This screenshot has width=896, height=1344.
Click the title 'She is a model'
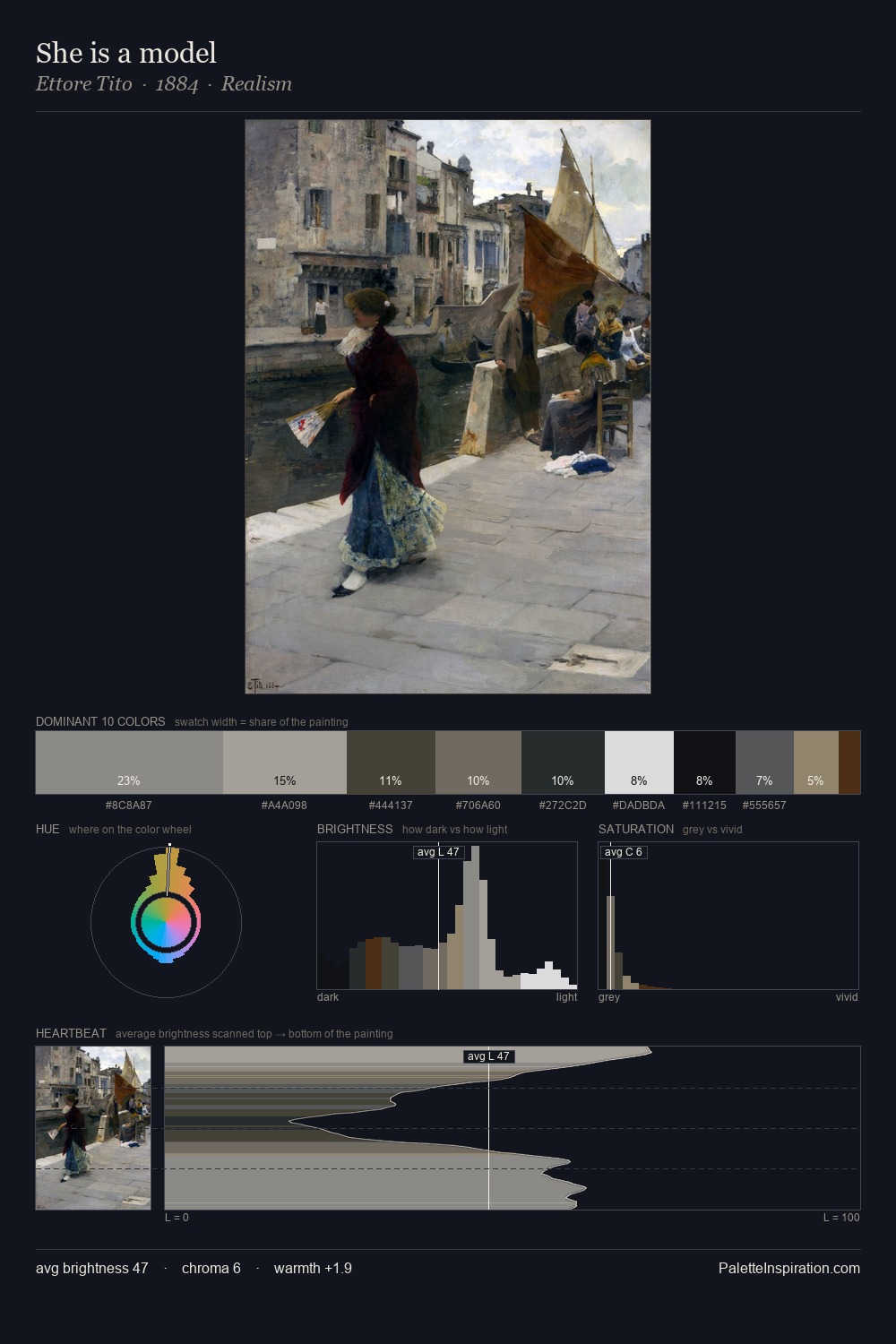point(126,53)
